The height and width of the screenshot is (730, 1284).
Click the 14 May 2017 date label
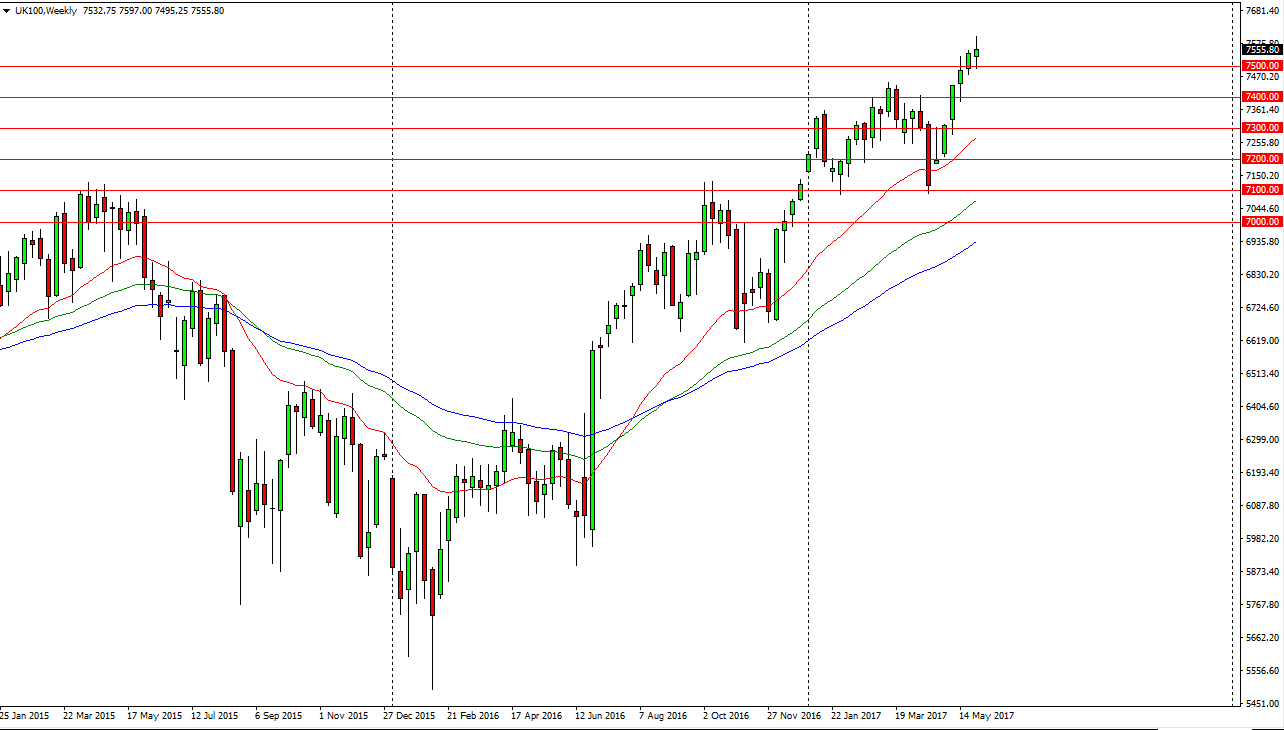pos(986,716)
